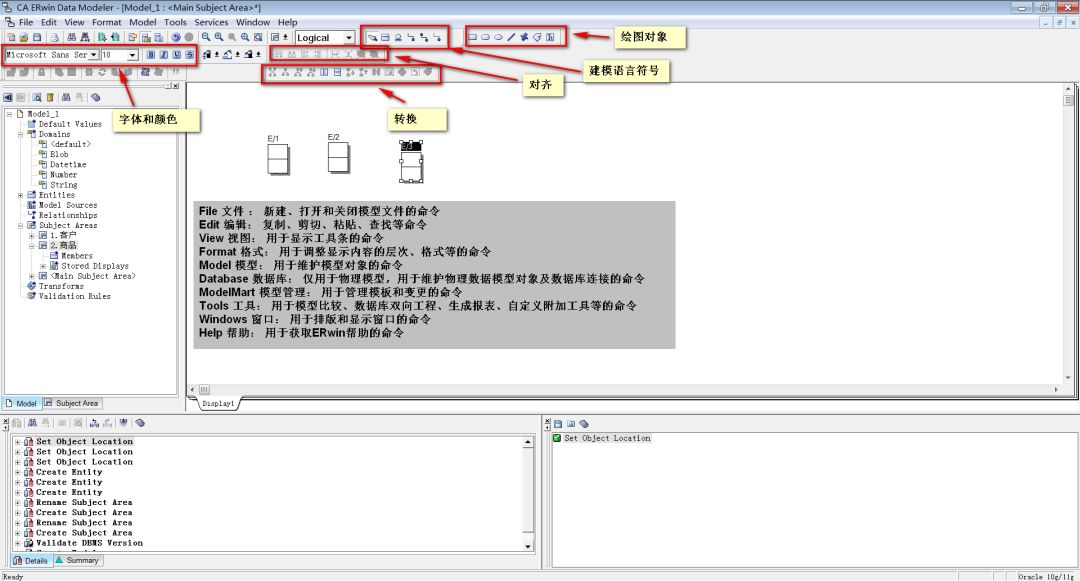The height and width of the screenshot is (581, 1080).
Task: Click the save icon in Advisories pane
Action: [558, 424]
